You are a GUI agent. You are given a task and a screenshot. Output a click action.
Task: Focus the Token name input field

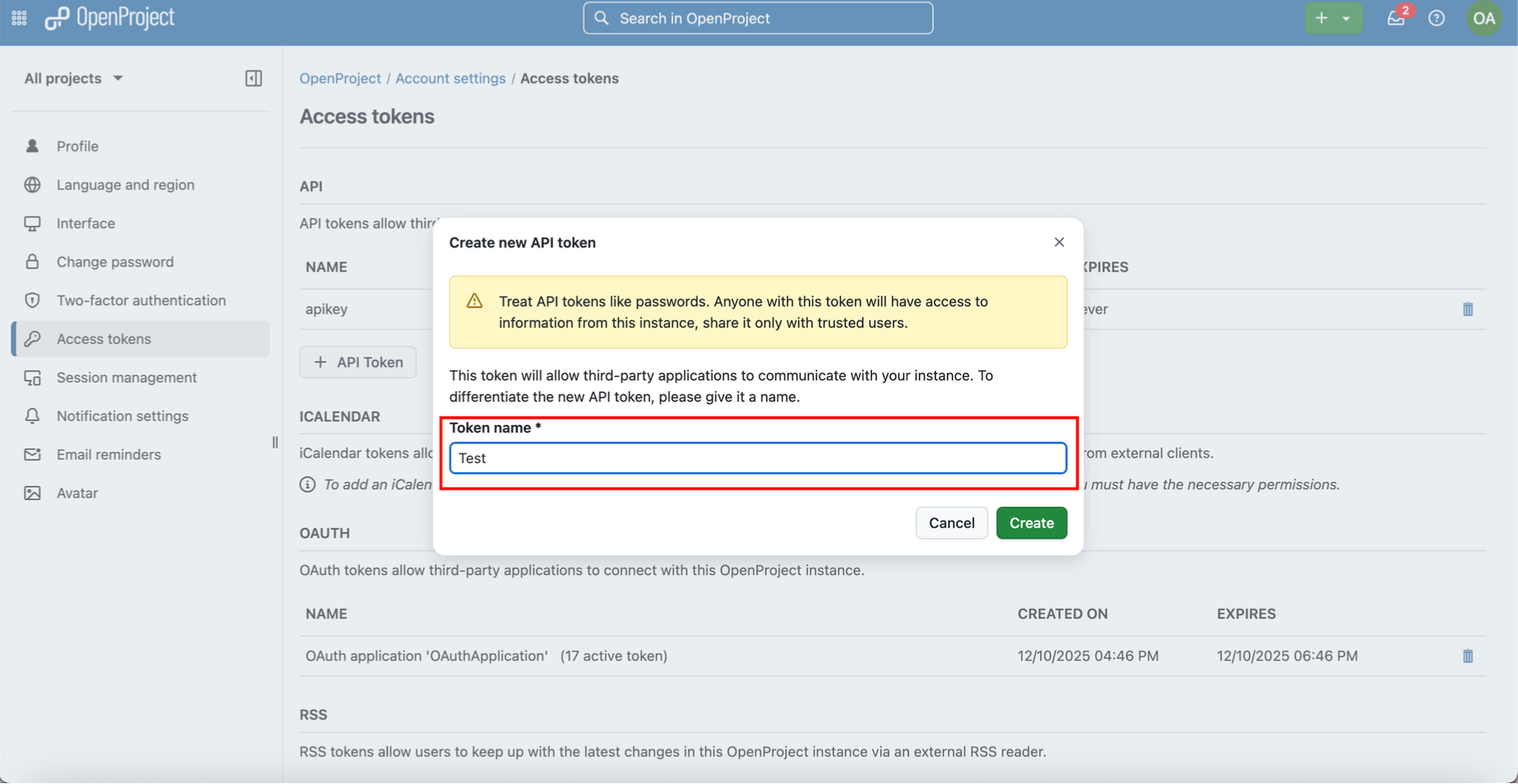[758, 458]
